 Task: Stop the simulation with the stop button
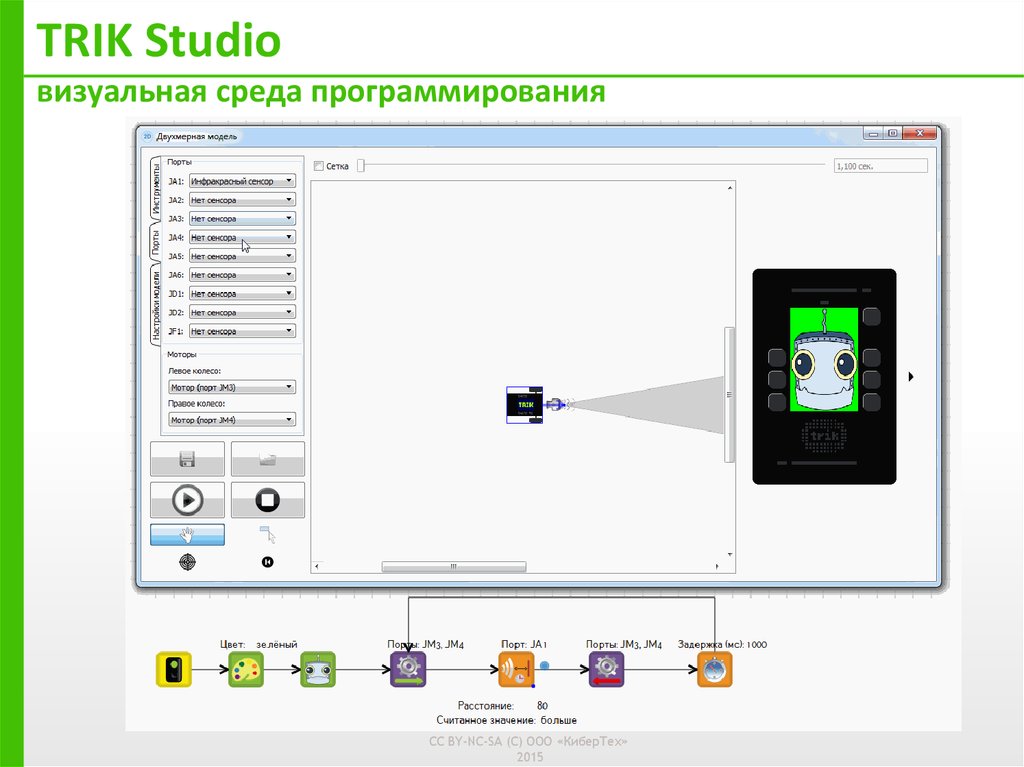267,499
